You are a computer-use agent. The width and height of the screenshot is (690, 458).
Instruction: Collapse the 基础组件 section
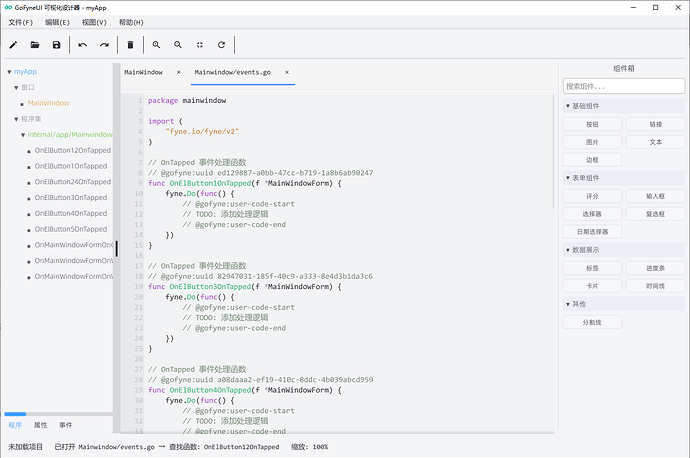pos(568,106)
